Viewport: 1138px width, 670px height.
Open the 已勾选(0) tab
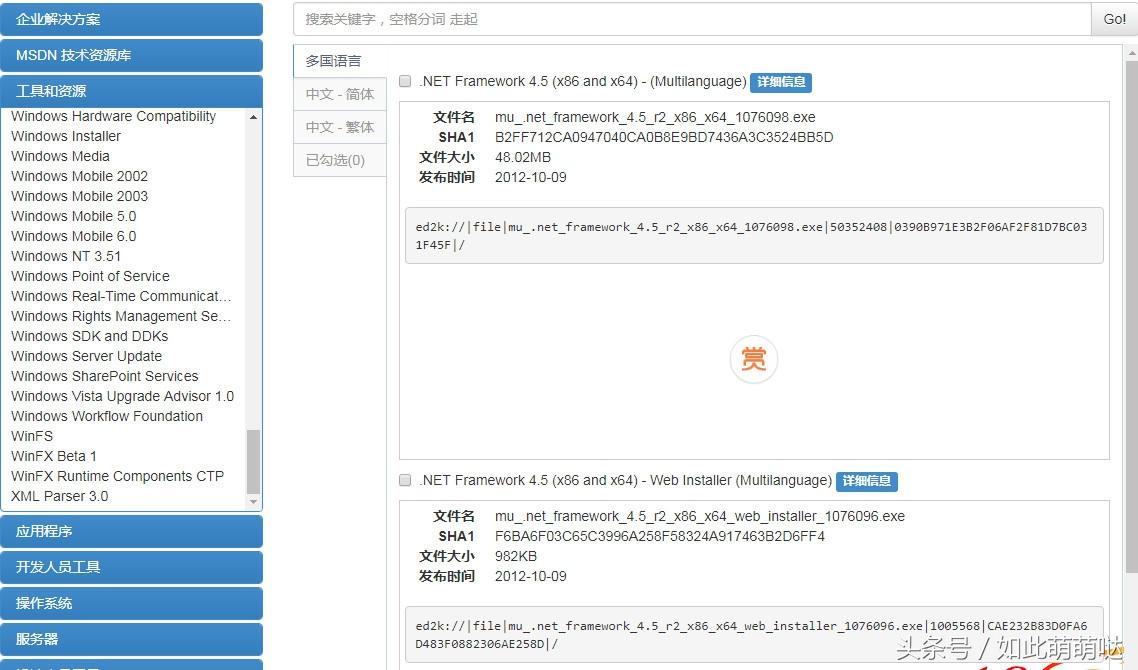(340, 160)
